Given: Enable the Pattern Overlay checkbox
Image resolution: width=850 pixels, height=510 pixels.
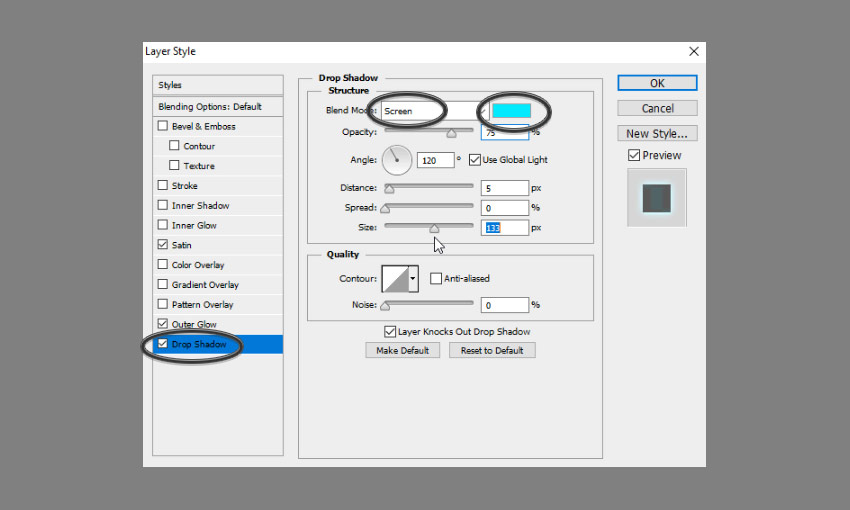Looking at the screenshot, I should click(x=163, y=304).
